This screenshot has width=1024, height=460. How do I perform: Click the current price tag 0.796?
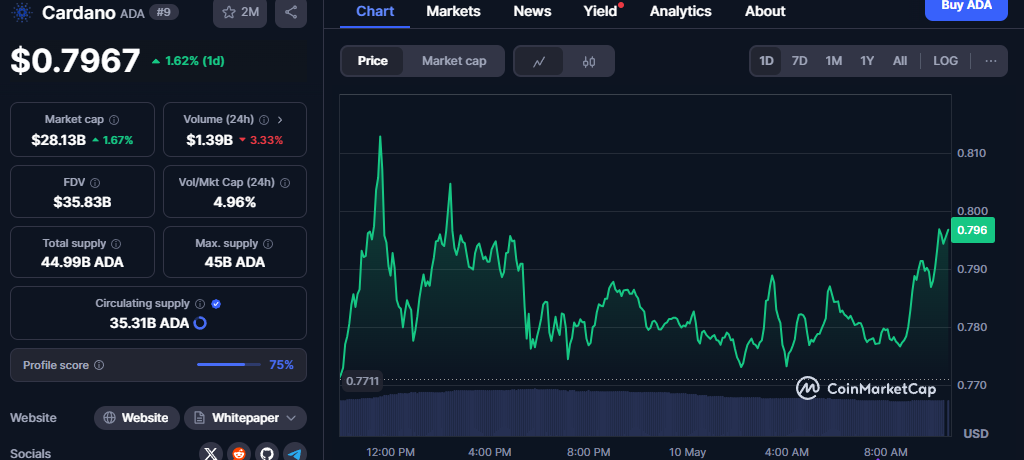[x=972, y=230]
